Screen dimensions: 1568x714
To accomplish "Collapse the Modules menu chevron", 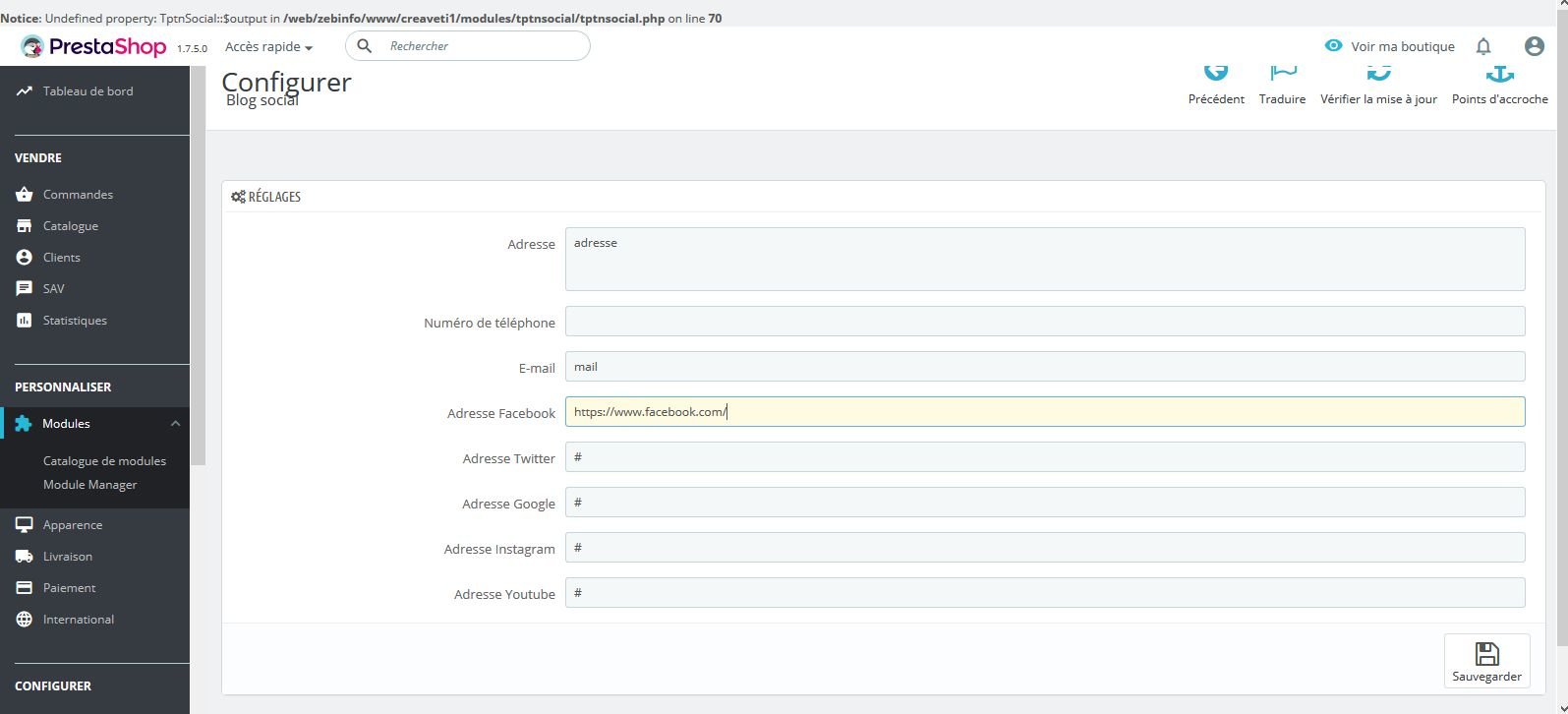I will (x=175, y=424).
